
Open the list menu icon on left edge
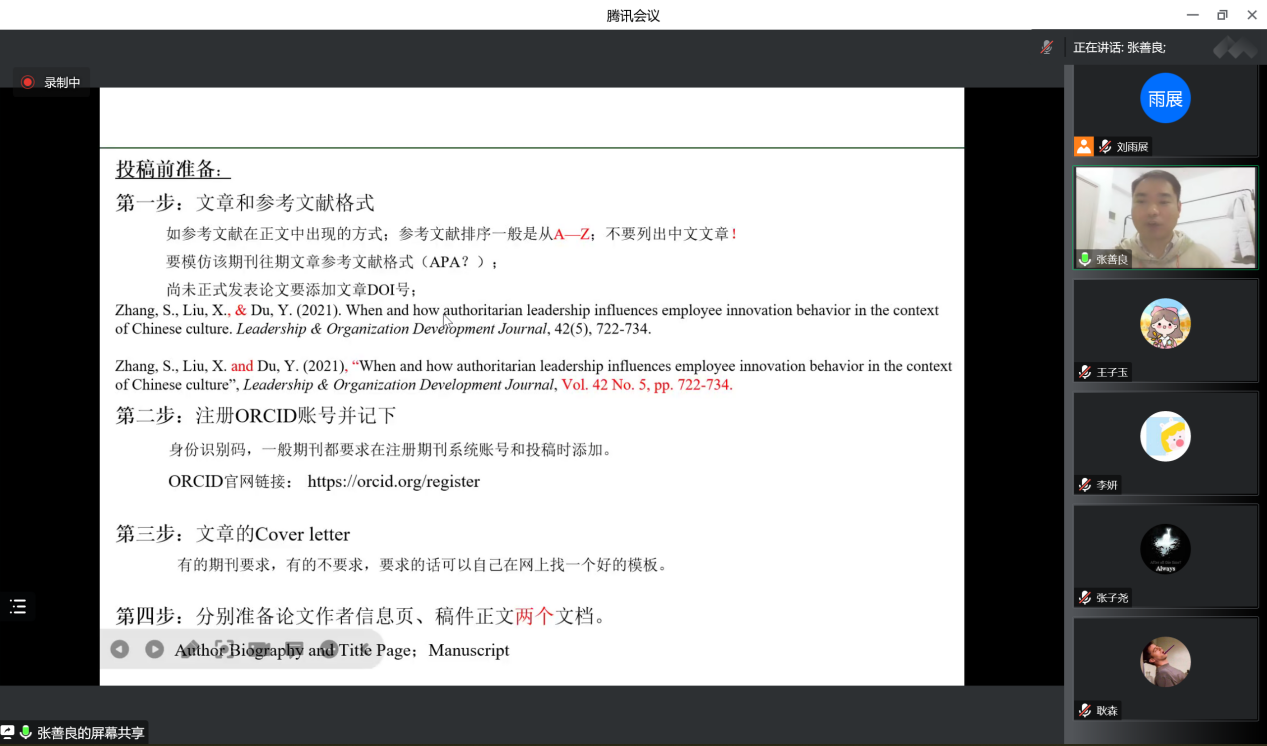point(18,606)
